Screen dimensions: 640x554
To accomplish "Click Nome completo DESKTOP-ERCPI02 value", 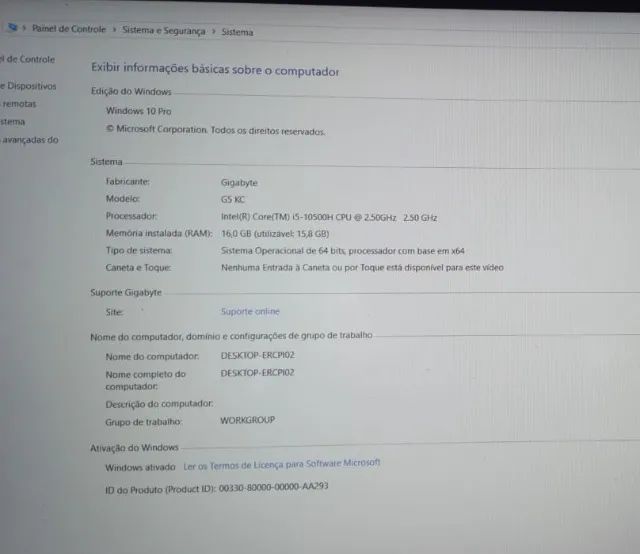I will (257, 373).
